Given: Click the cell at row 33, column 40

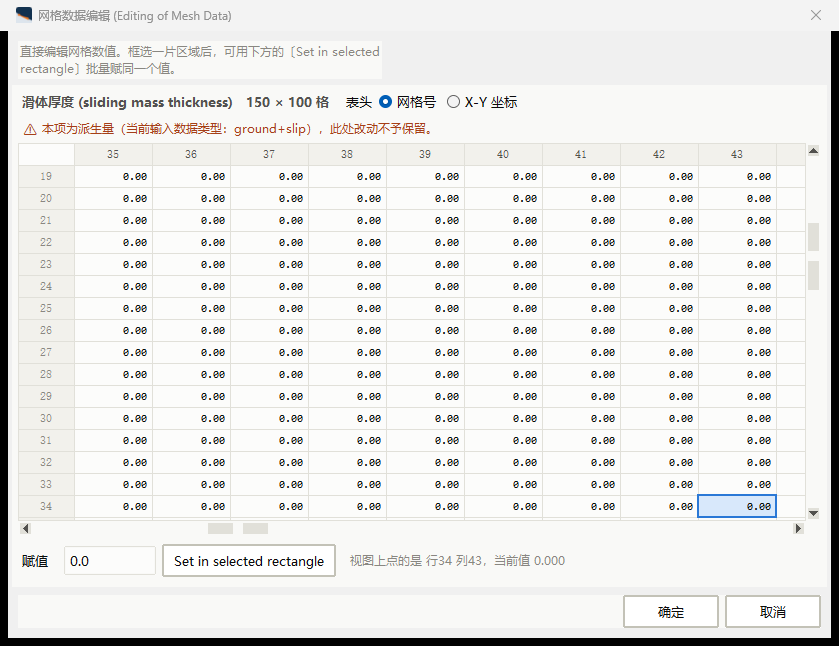Looking at the screenshot, I should click(504, 484).
